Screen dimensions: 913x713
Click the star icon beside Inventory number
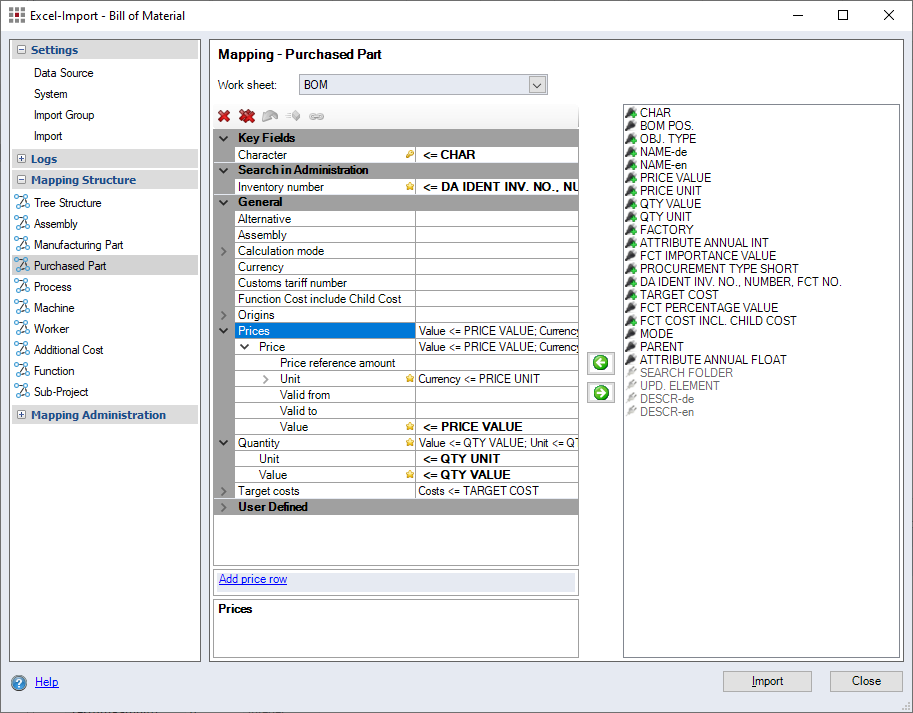[409, 187]
